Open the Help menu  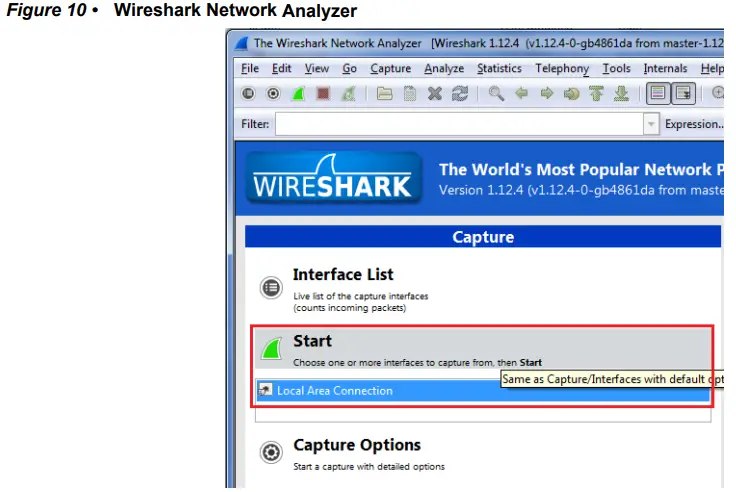(712, 69)
